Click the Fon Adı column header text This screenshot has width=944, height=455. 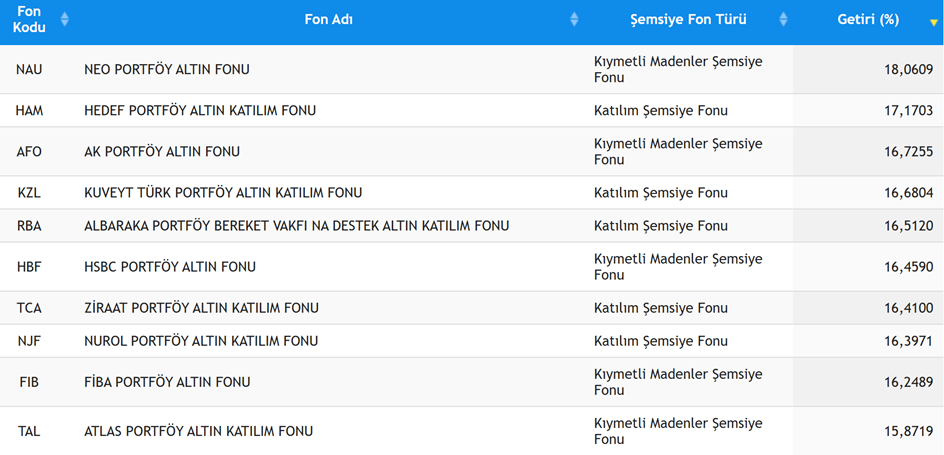[328, 19]
